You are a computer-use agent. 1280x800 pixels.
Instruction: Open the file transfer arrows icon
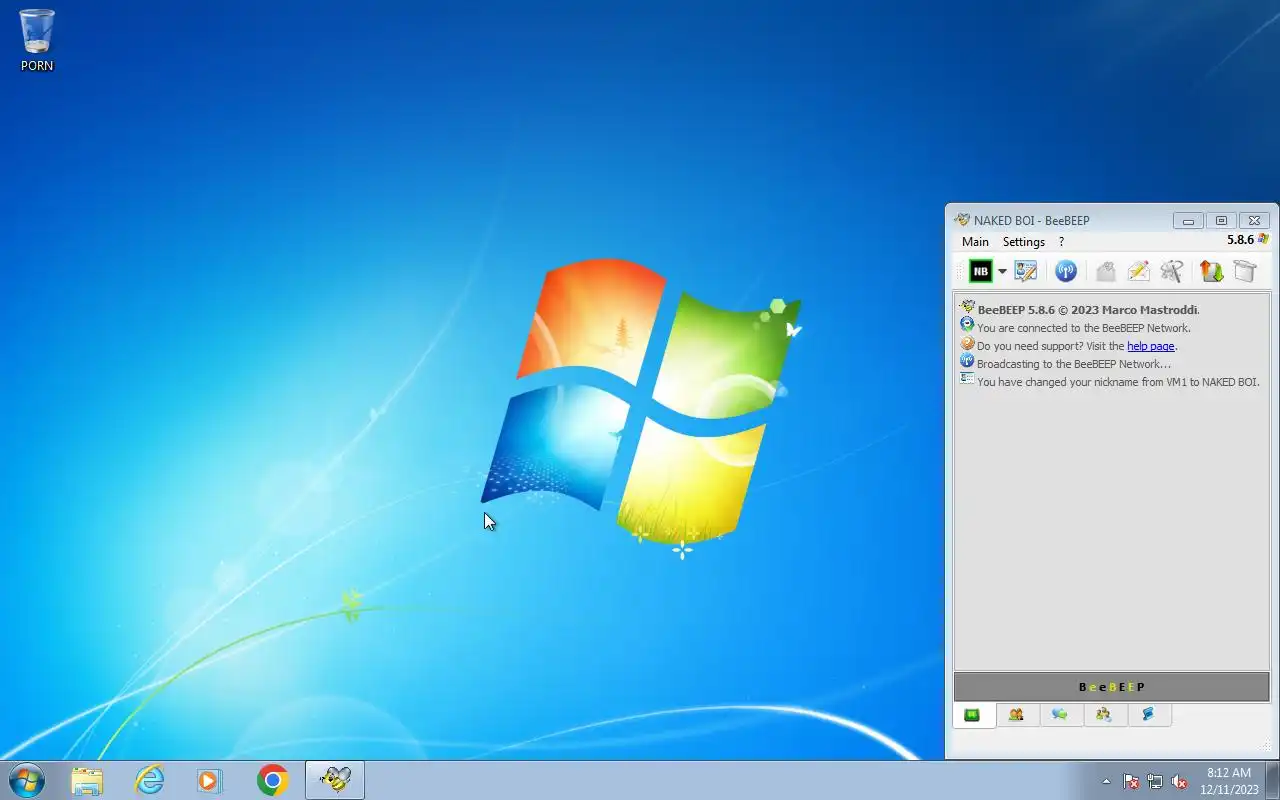pos(1212,271)
